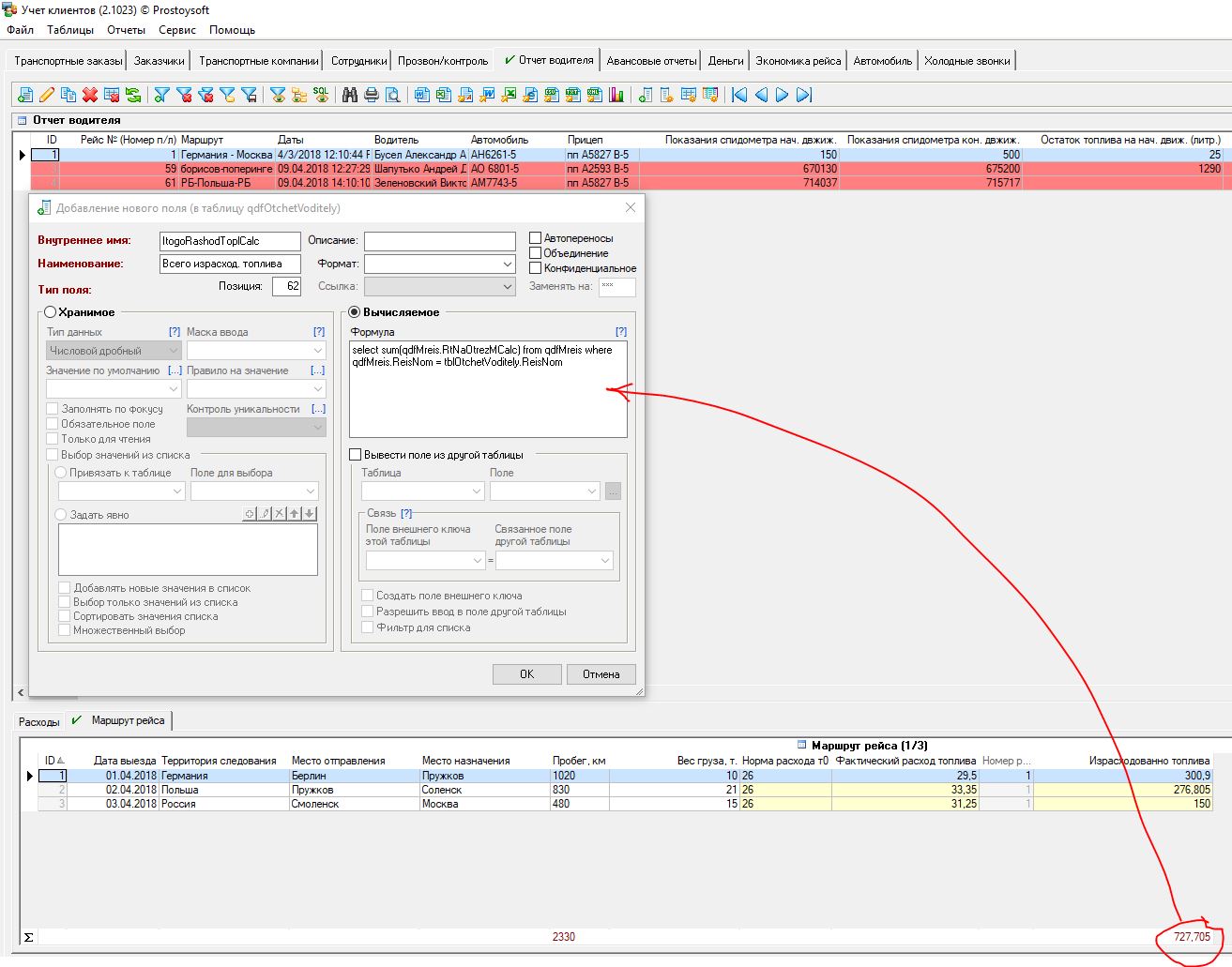Go to last record navigation icon
1232x967 pixels.
coord(803,95)
